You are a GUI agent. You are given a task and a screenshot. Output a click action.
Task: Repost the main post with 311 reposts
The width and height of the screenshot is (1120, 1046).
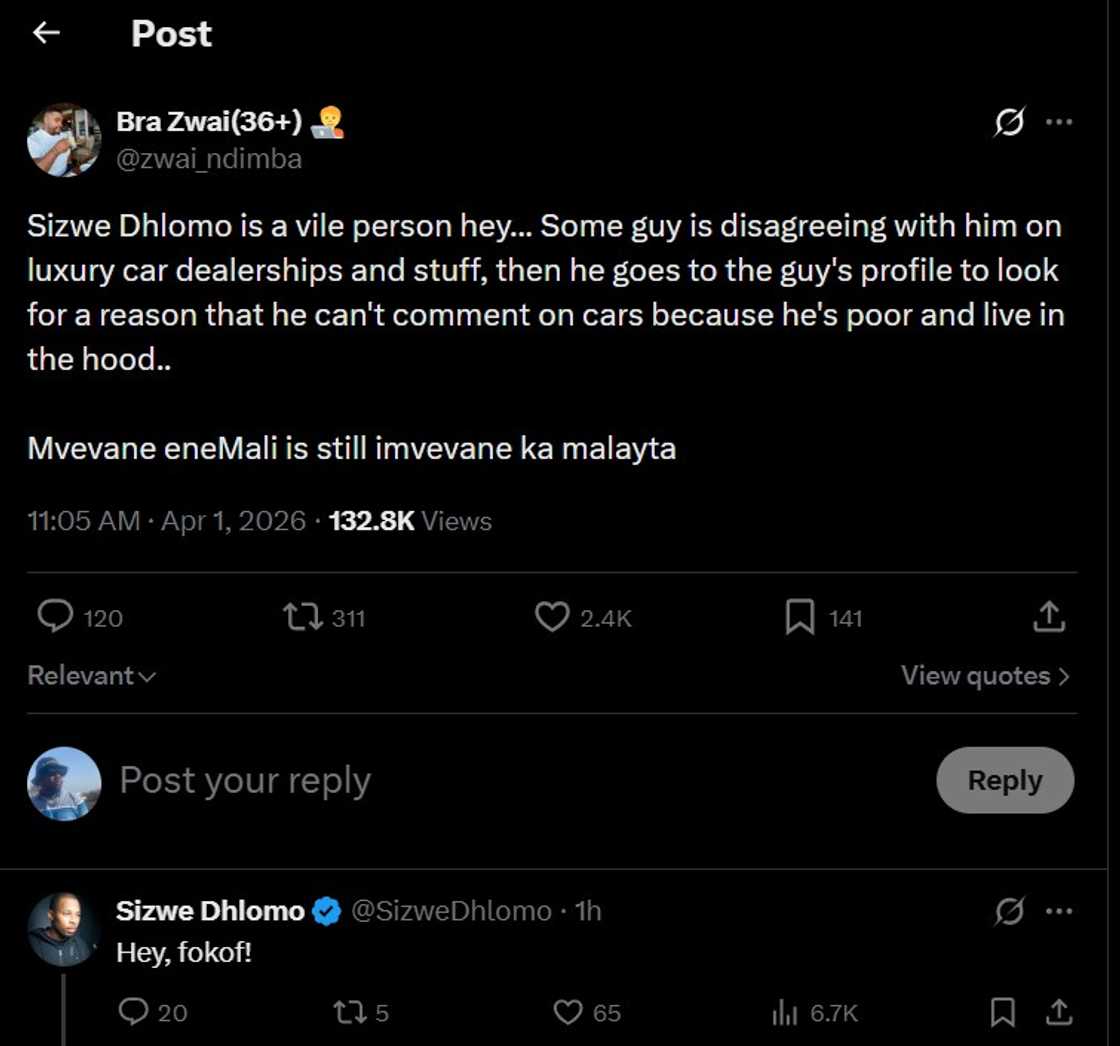pyautogui.click(x=303, y=617)
